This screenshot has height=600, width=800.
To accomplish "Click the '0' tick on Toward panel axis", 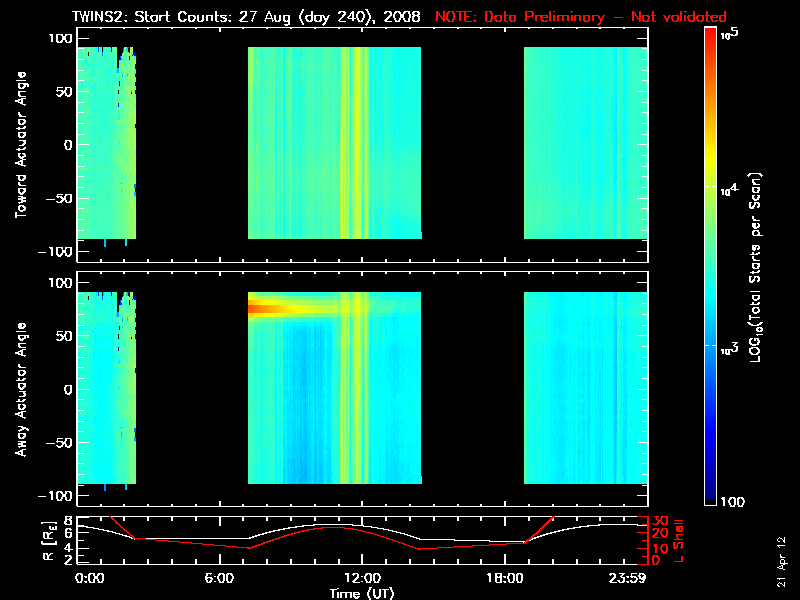I will tap(68, 145).
